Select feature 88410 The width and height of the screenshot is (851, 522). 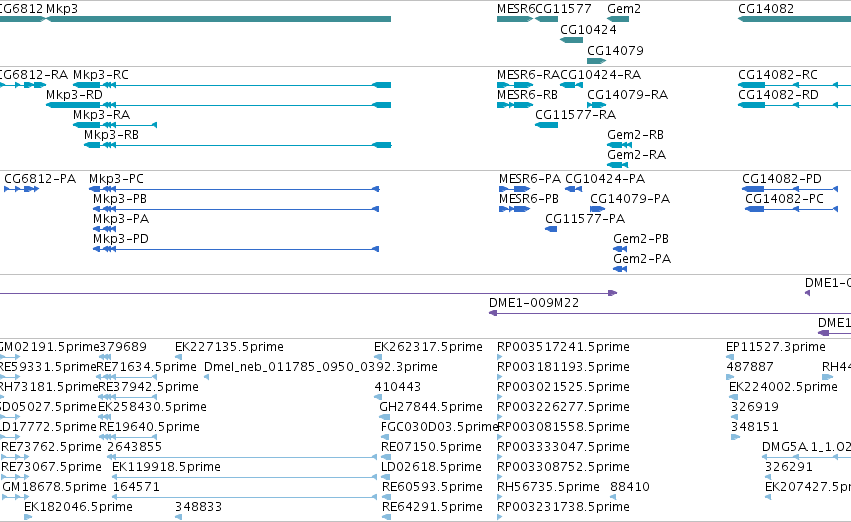click(x=613, y=498)
